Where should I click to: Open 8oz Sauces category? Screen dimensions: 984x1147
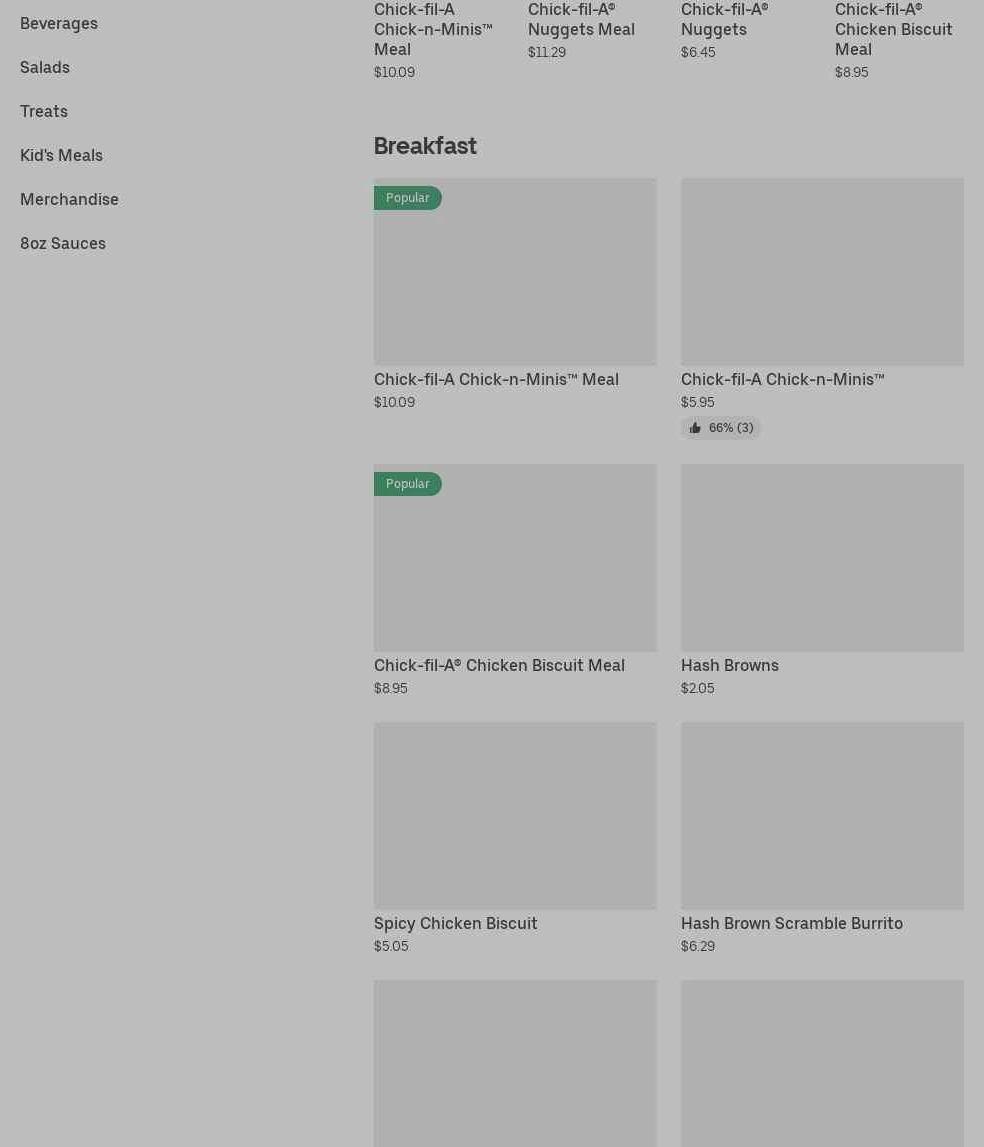[x=63, y=243]
